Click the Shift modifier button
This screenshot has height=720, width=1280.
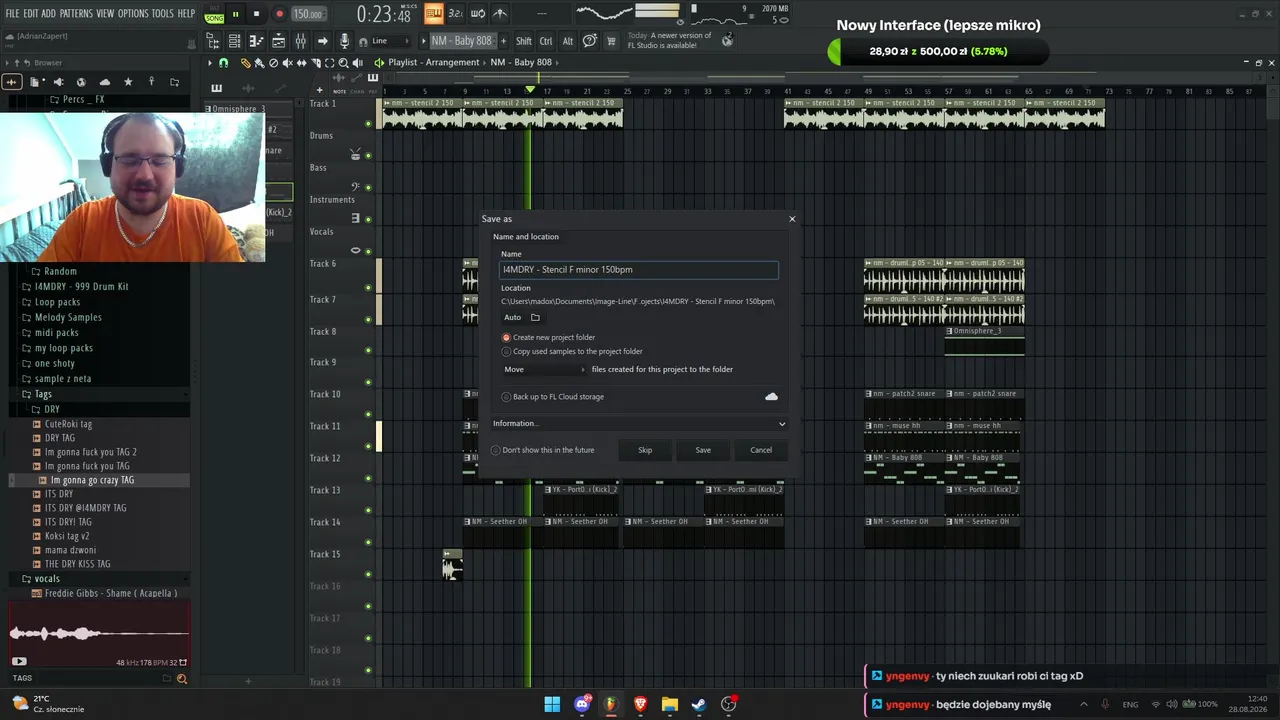pos(524,41)
